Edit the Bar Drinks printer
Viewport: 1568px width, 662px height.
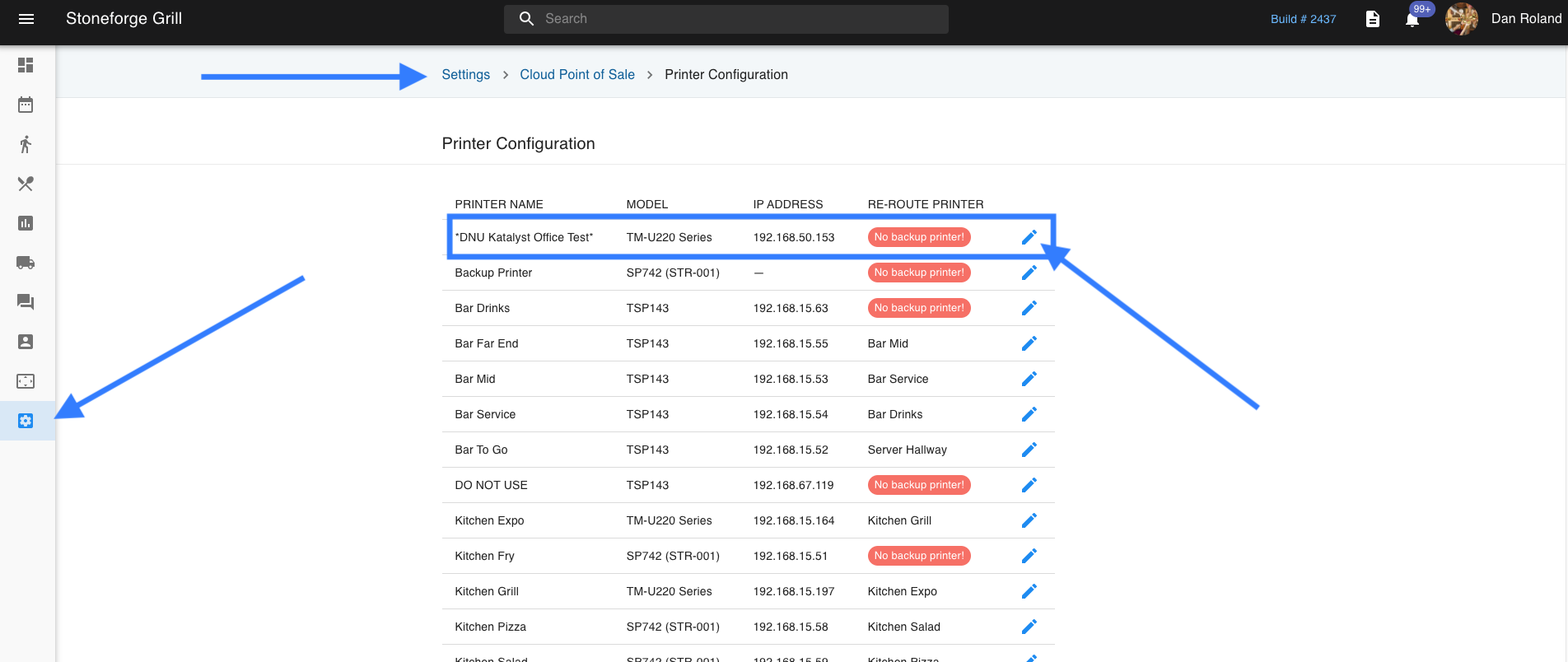click(1029, 308)
